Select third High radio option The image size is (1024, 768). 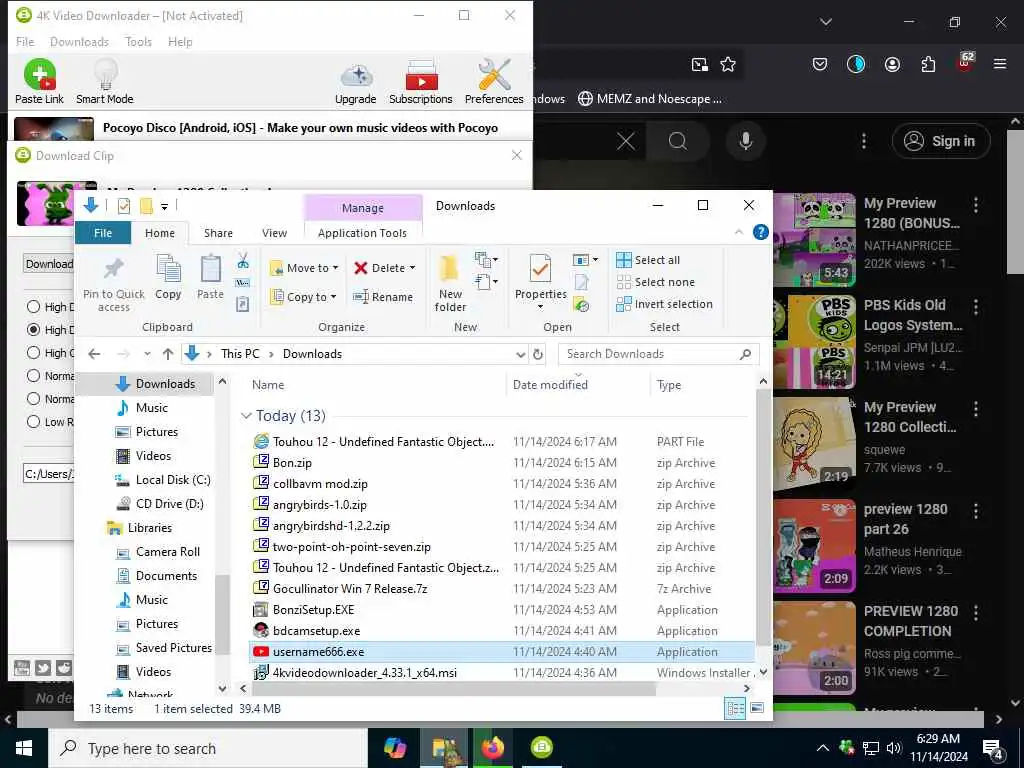click(x=33, y=353)
